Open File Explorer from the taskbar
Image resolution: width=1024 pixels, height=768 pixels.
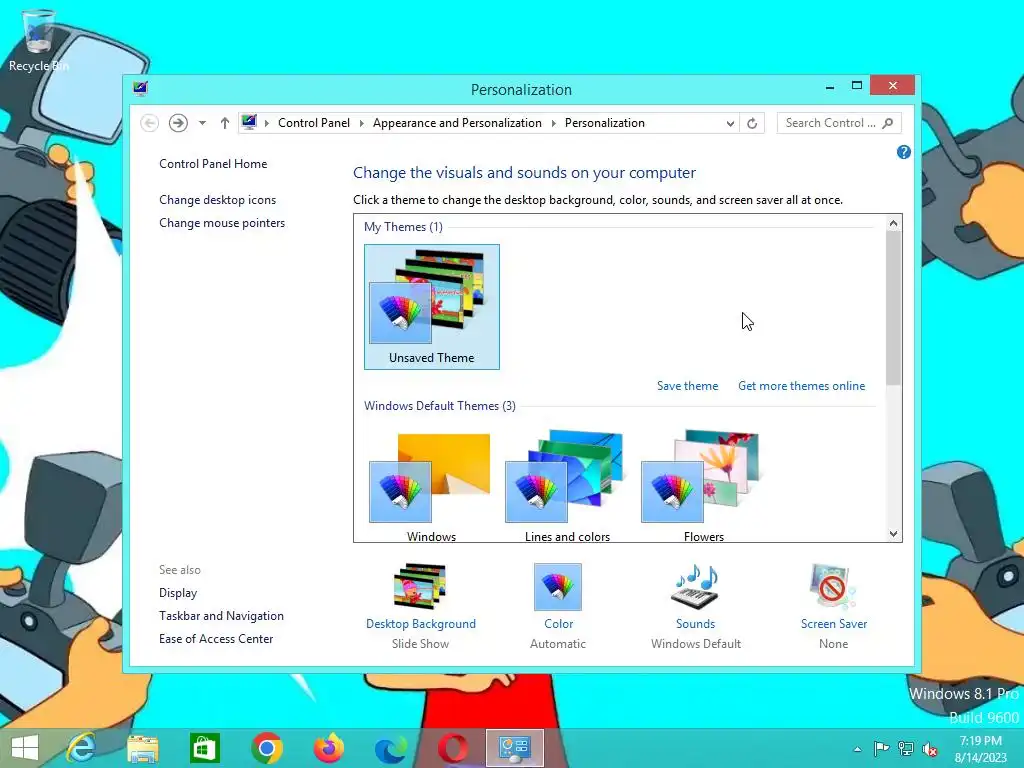pyautogui.click(x=143, y=748)
